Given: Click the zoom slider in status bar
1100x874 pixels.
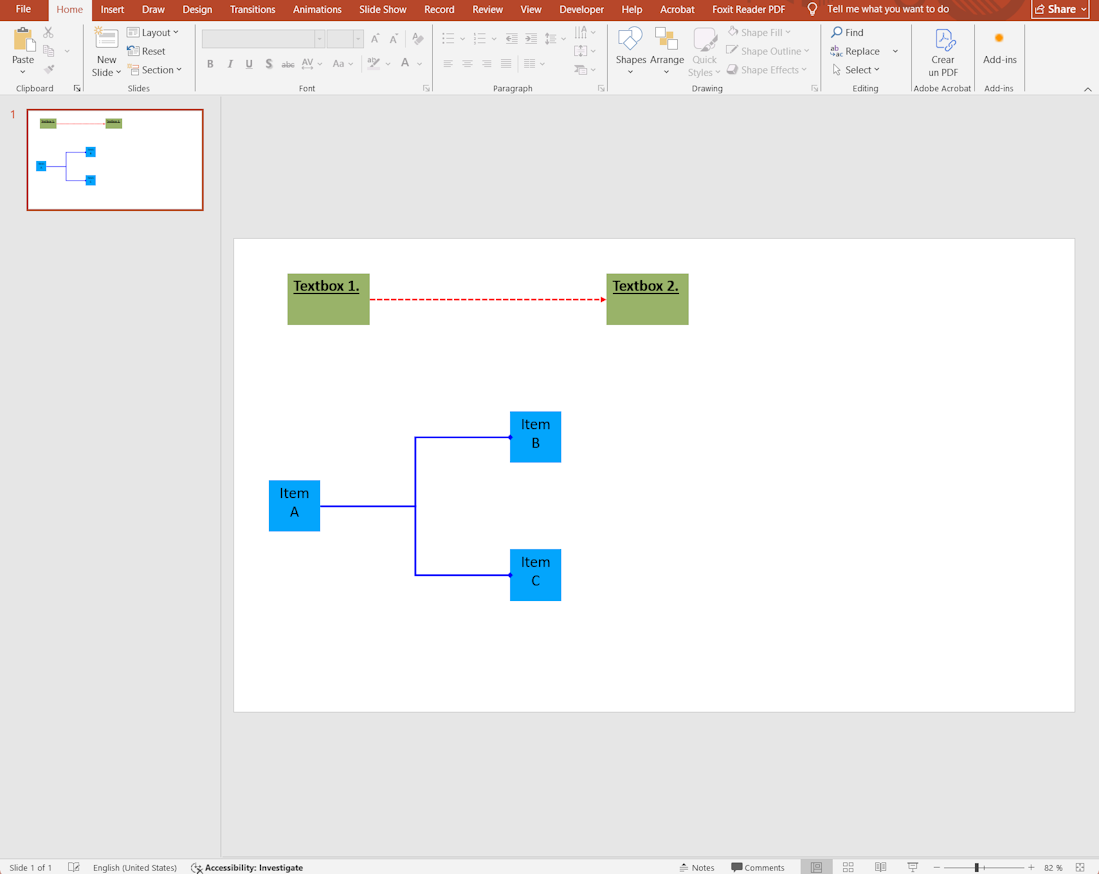Looking at the screenshot, I should 977,867.
